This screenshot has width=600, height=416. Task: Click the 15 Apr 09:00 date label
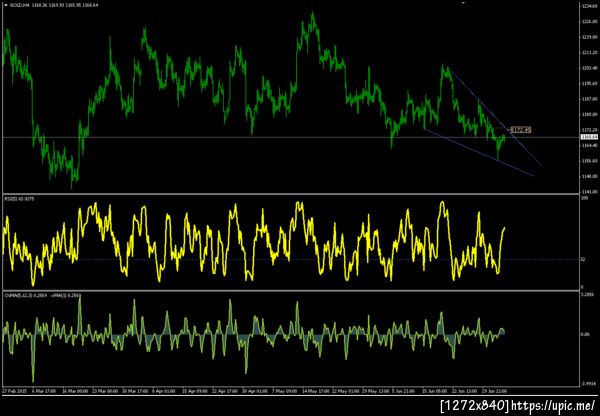click(x=195, y=392)
